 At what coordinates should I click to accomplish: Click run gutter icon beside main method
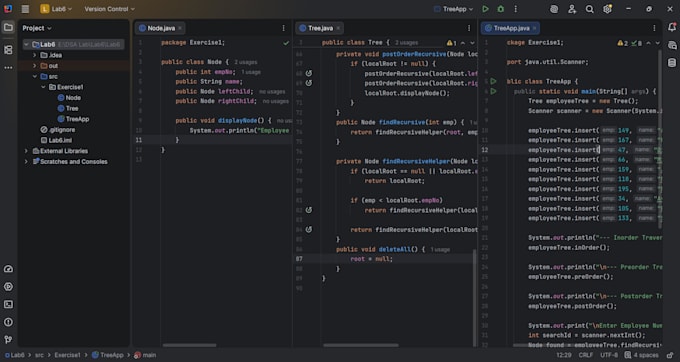coord(493,91)
